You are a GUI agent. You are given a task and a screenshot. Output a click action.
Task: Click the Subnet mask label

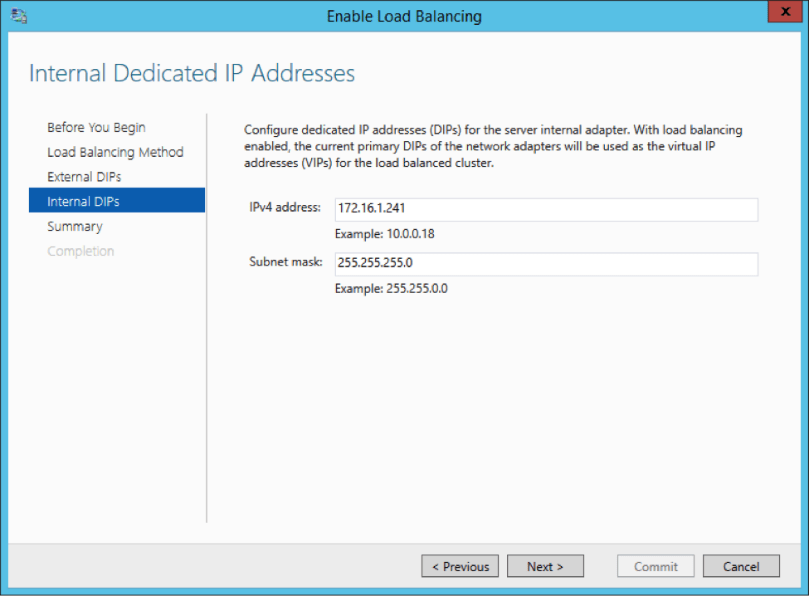[285, 262]
